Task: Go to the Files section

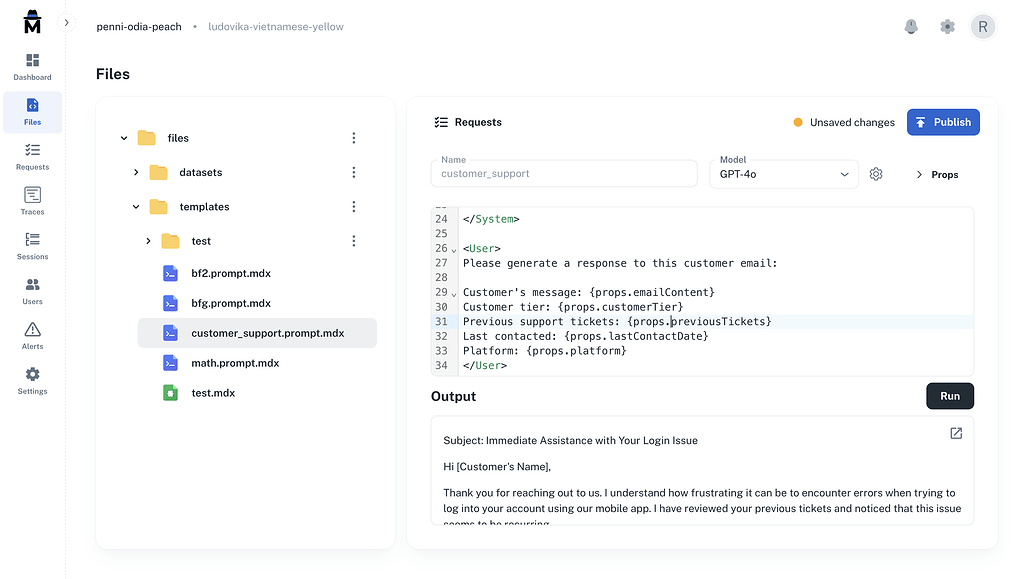Action: tap(32, 113)
